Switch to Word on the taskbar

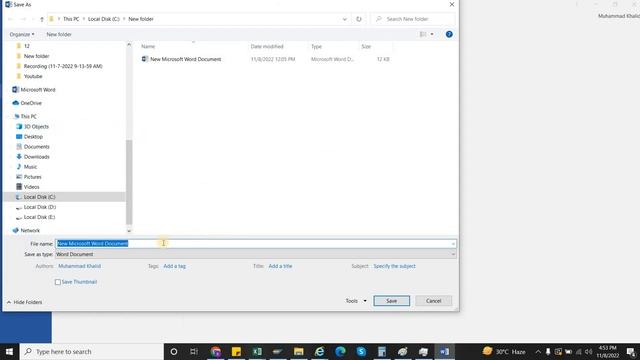pyautogui.click(x=444, y=351)
